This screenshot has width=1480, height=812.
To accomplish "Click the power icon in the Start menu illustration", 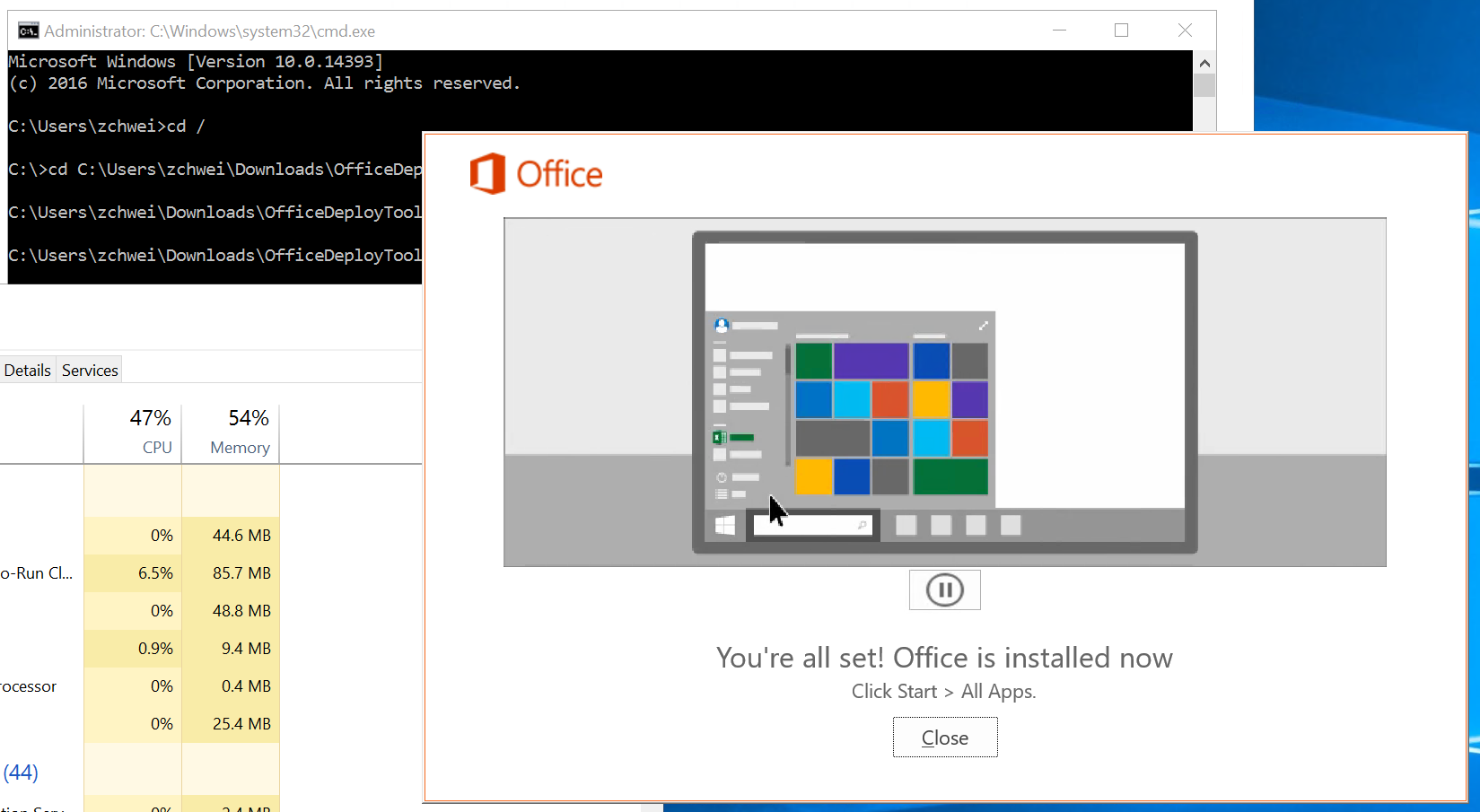I will point(722,477).
